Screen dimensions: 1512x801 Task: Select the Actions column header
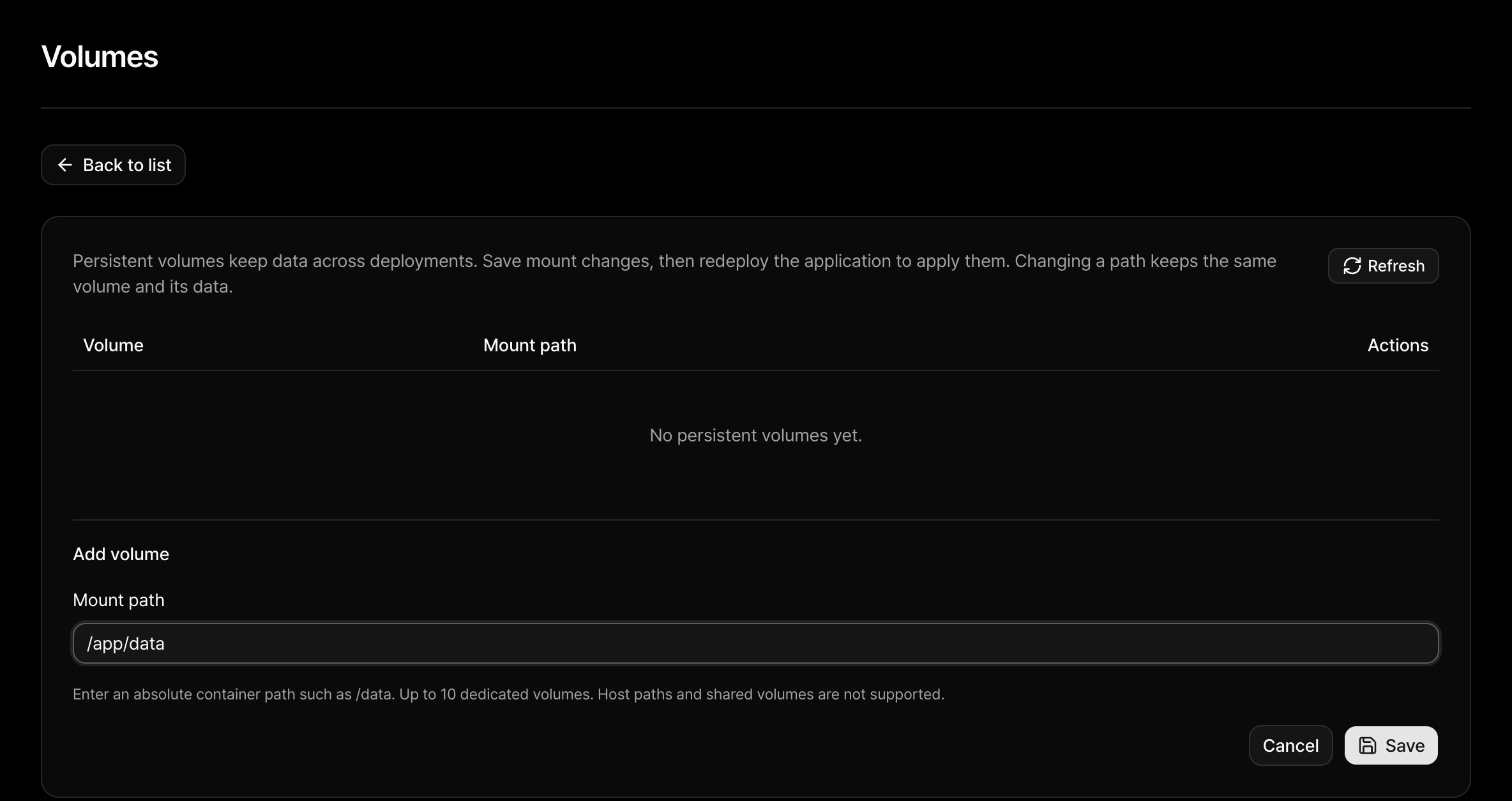pyautogui.click(x=1398, y=346)
